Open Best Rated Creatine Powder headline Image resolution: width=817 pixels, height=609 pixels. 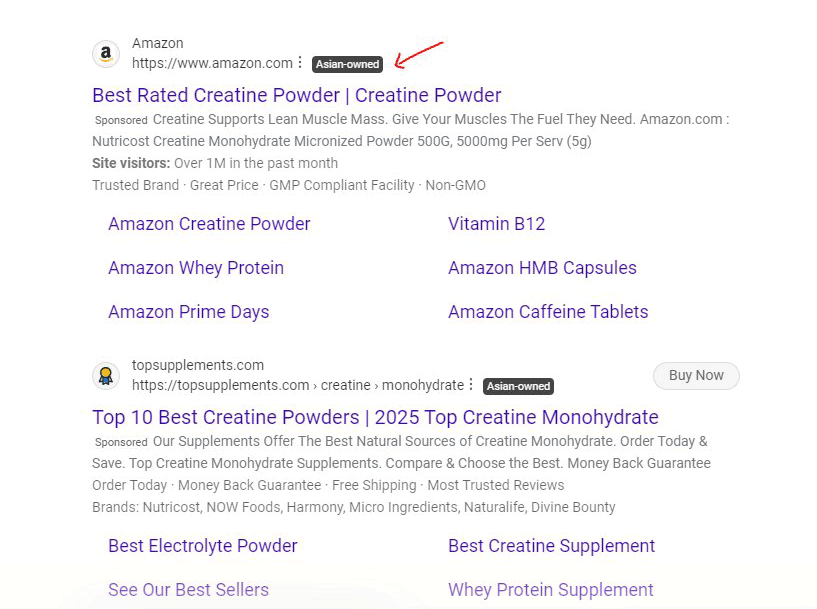coord(296,95)
